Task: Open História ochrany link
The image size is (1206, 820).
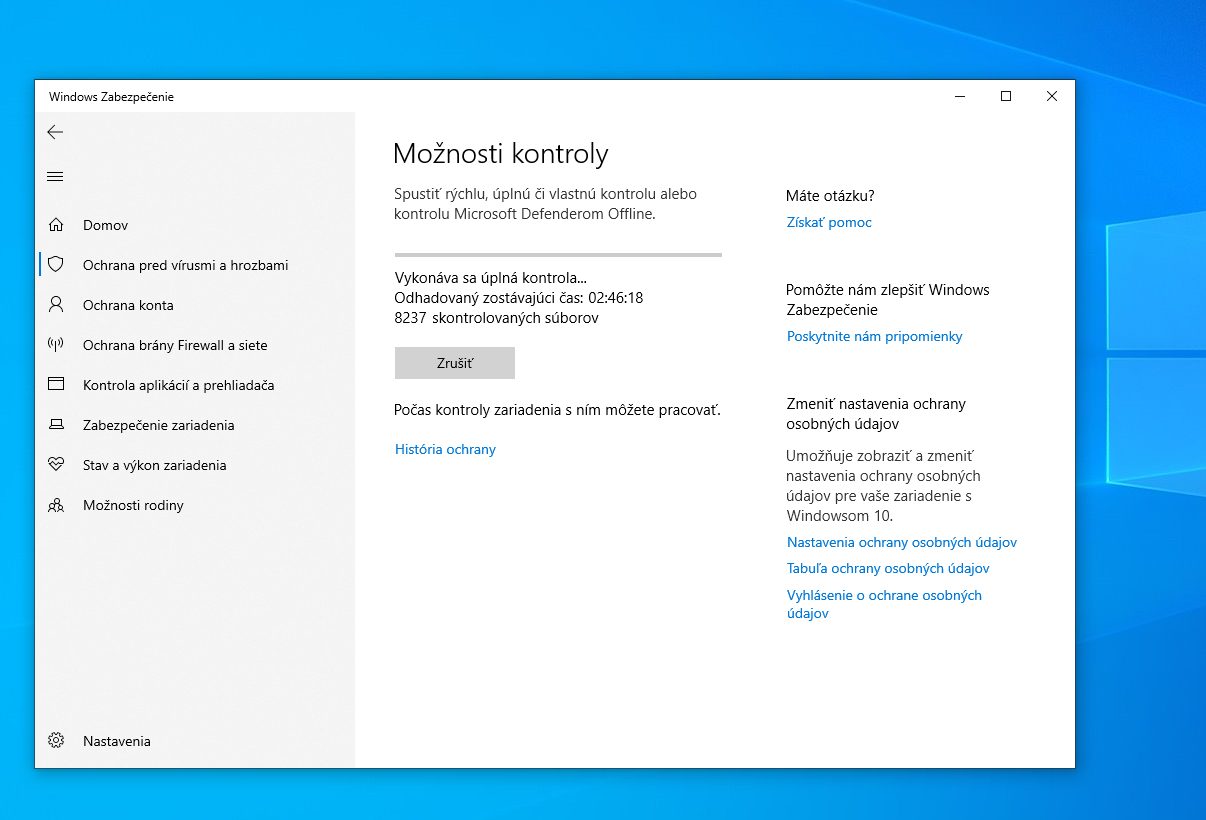Action: 446,449
